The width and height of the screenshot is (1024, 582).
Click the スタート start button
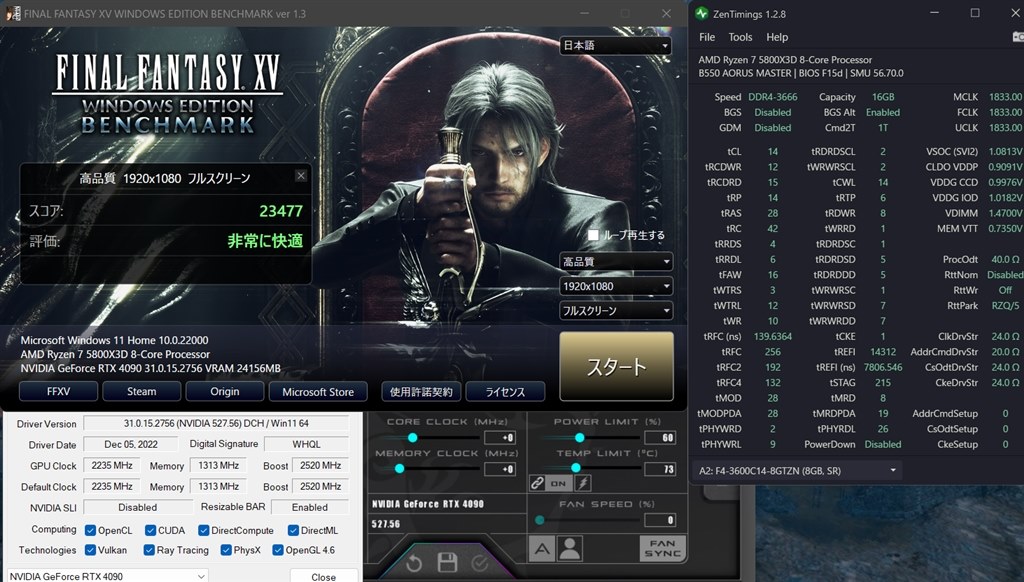[616, 366]
